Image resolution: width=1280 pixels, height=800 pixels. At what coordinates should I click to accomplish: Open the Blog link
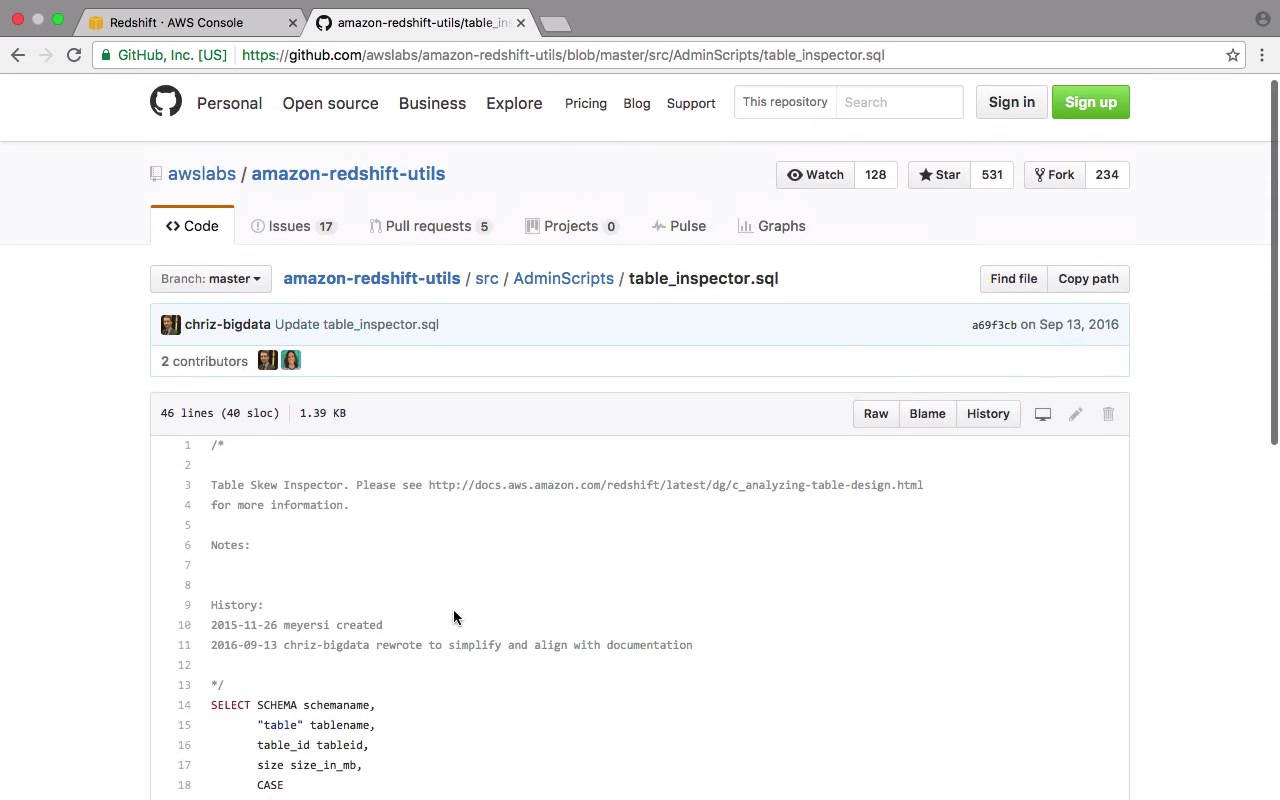(x=637, y=103)
